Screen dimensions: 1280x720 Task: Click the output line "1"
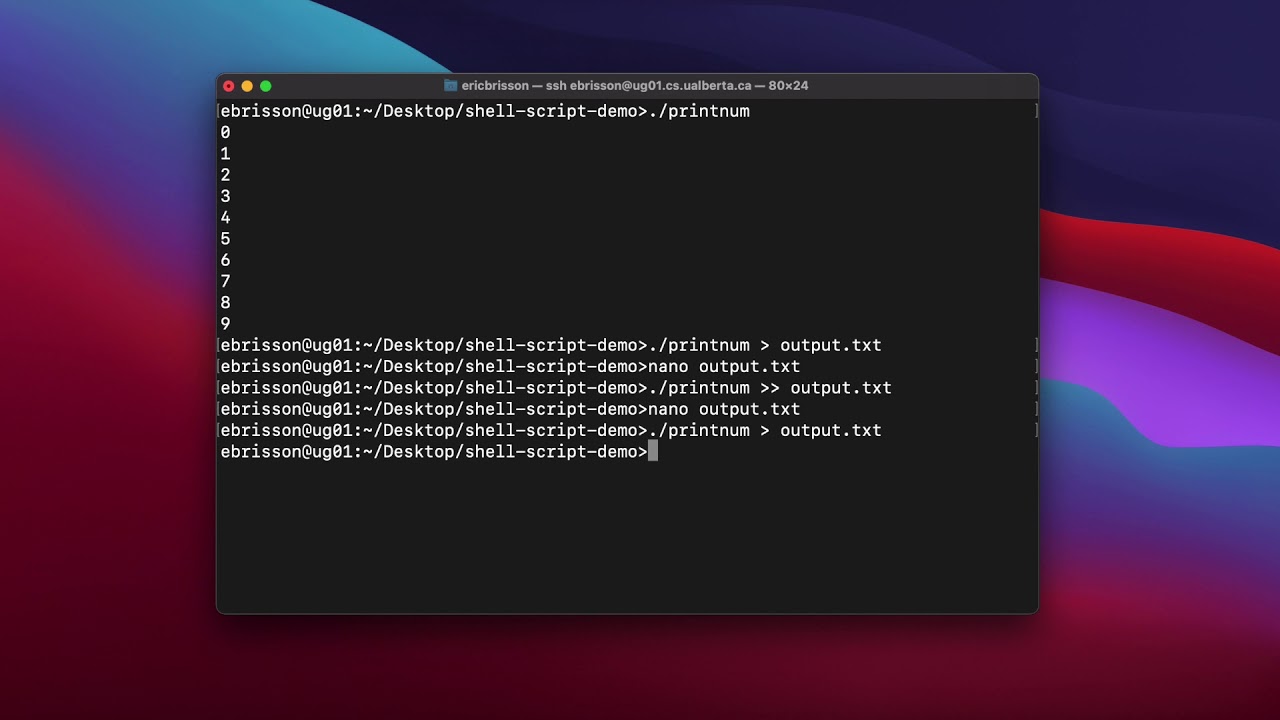pos(225,154)
